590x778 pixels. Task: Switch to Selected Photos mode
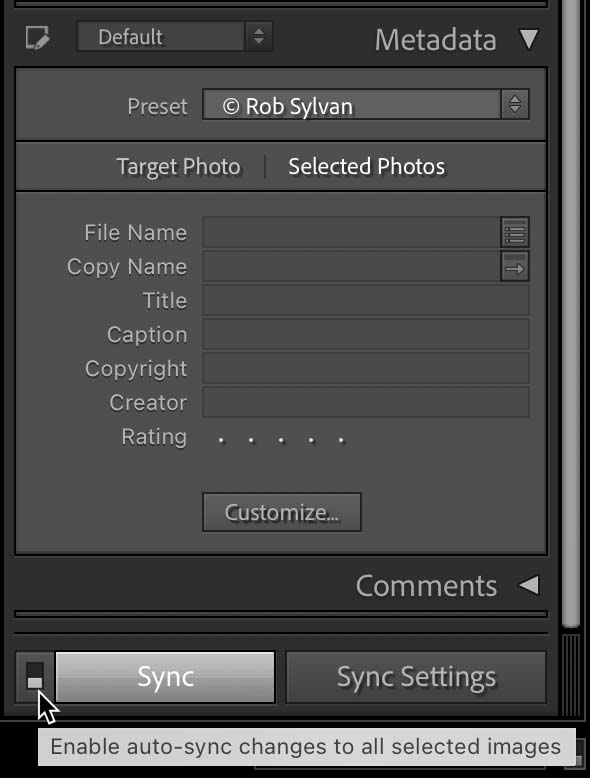[367, 167]
